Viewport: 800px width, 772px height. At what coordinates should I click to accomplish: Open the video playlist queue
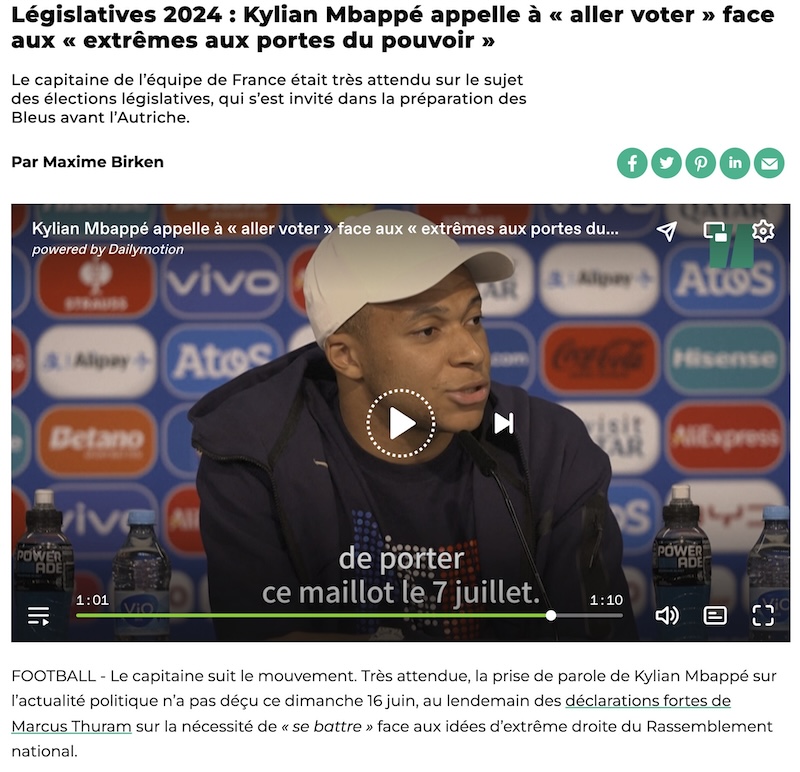[39, 616]
